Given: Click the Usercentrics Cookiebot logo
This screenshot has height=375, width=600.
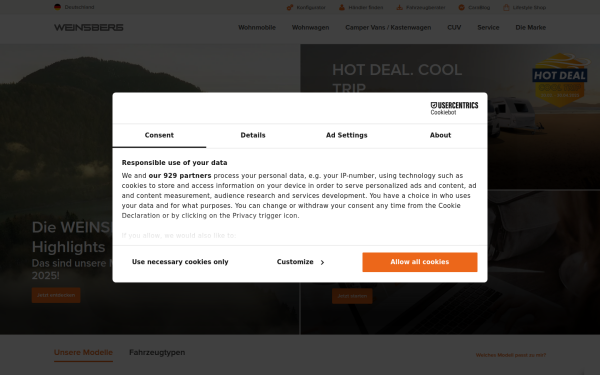Looking at the screenshot, I should (454, 108).
